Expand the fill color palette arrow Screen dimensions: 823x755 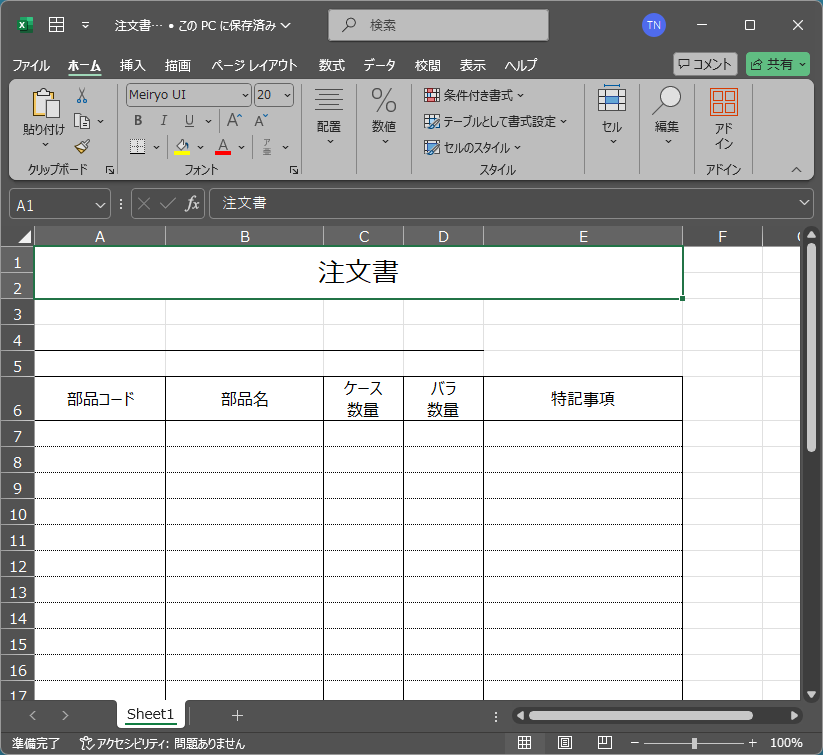coord(201,148)
